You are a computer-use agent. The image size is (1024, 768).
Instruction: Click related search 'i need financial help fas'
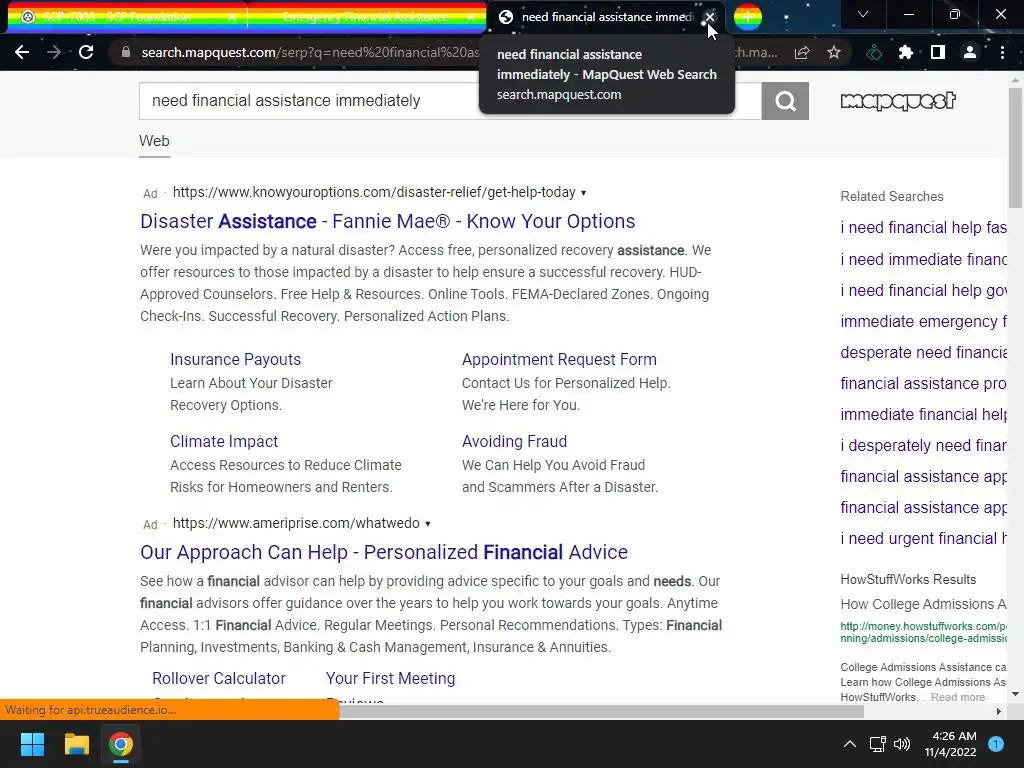click(923, 227)
